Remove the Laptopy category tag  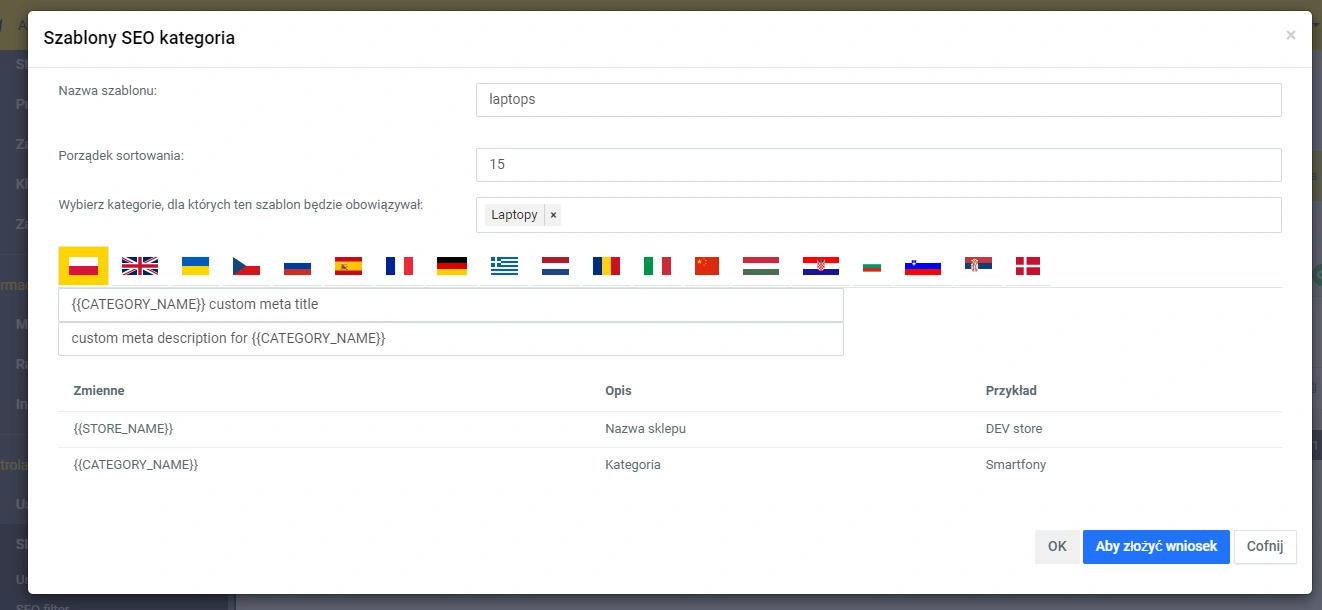tap(553, 215)
